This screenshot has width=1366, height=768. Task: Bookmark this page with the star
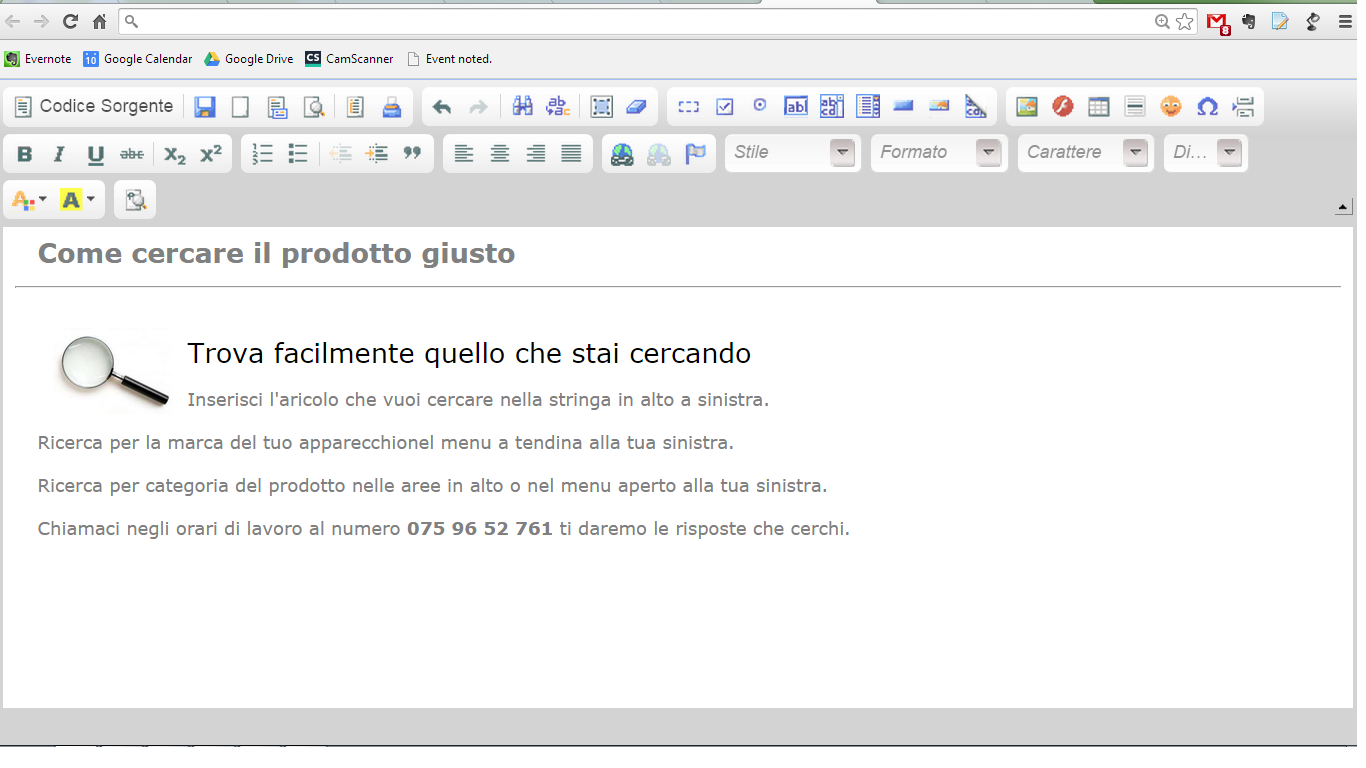click(1185, 21)
